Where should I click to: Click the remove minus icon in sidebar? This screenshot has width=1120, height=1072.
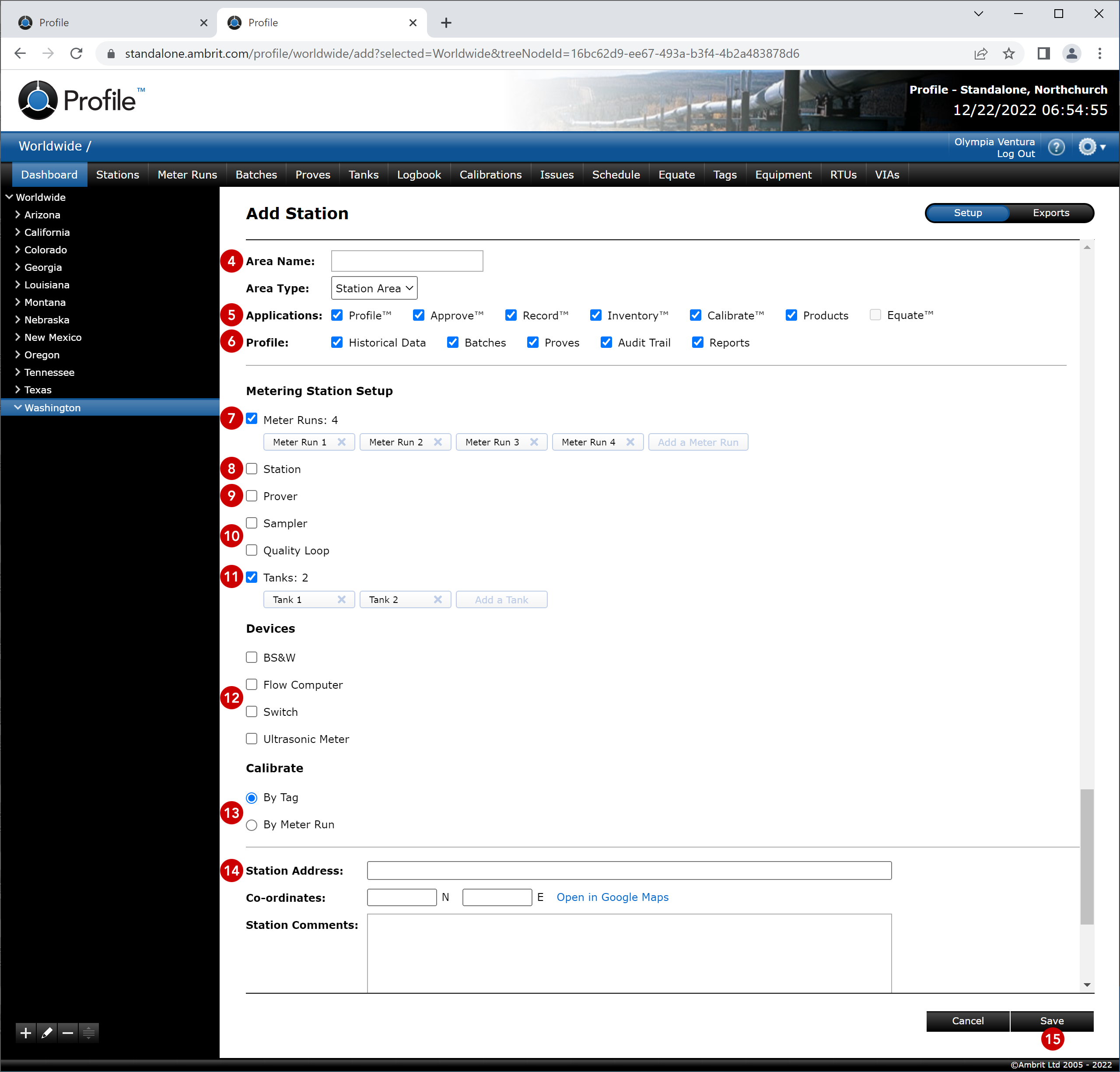click(x=67, y=1033)
